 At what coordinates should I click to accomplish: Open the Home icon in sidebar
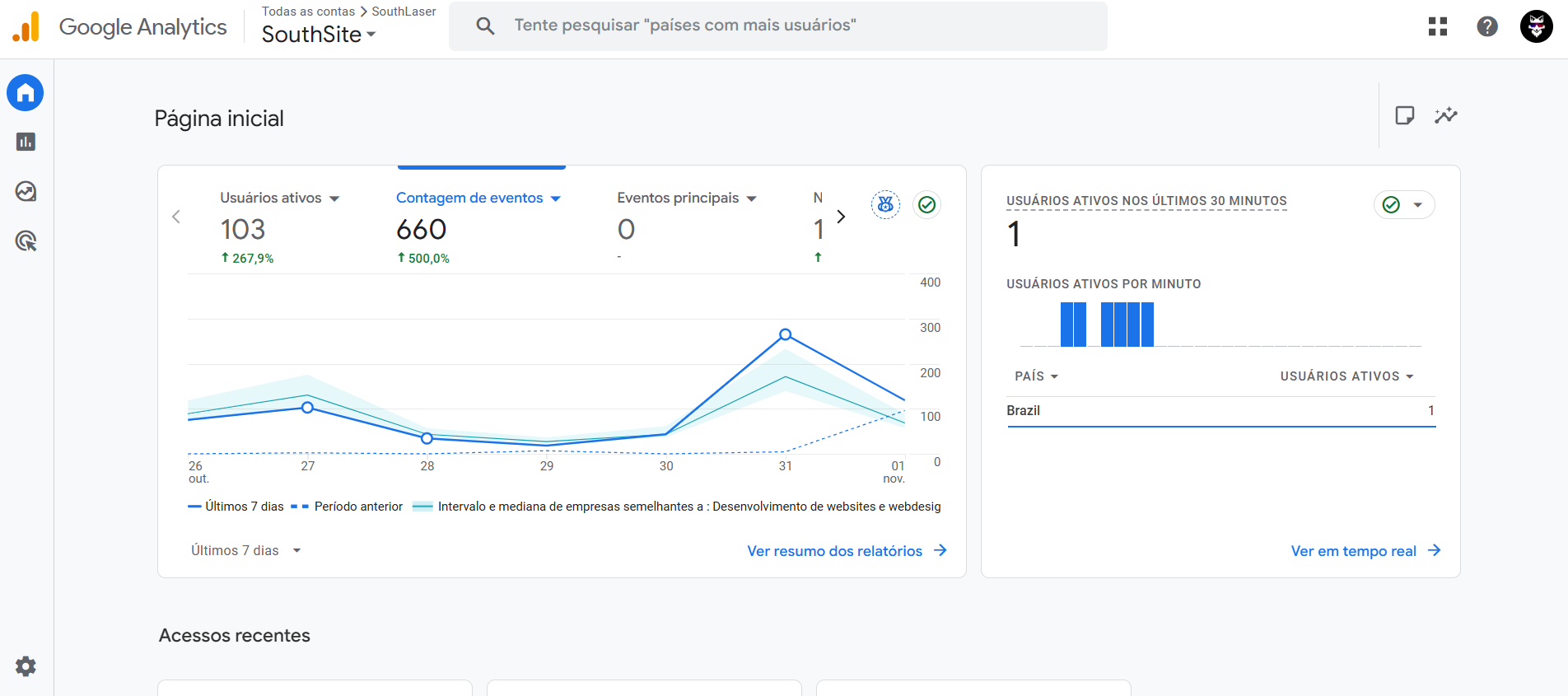(x=26, y=93)
